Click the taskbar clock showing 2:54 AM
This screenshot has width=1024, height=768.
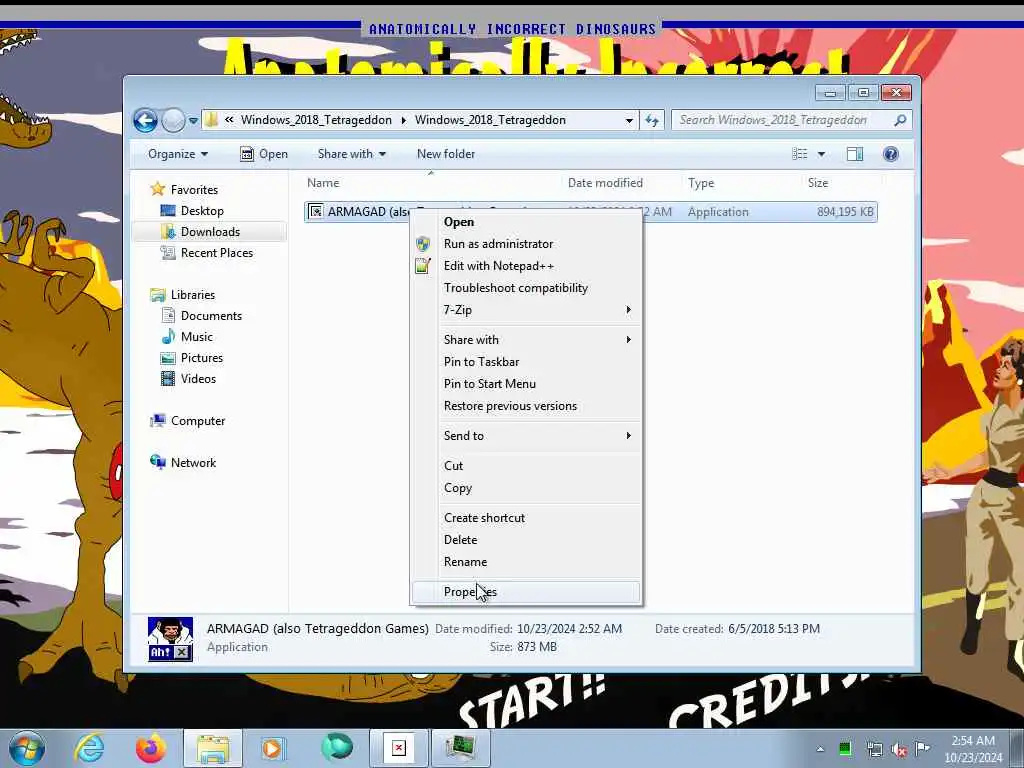973,749
